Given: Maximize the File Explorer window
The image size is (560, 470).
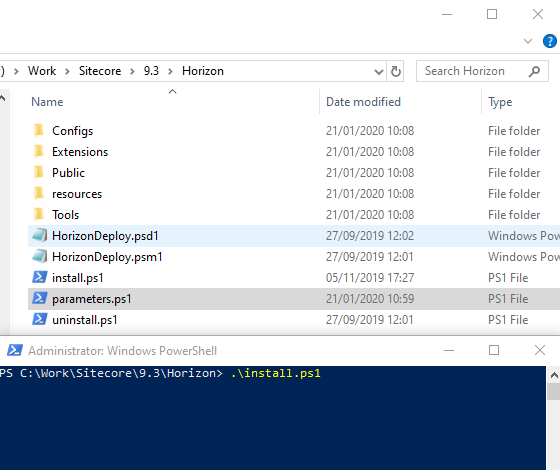Looking at the screenshot, I should (492, 14).
